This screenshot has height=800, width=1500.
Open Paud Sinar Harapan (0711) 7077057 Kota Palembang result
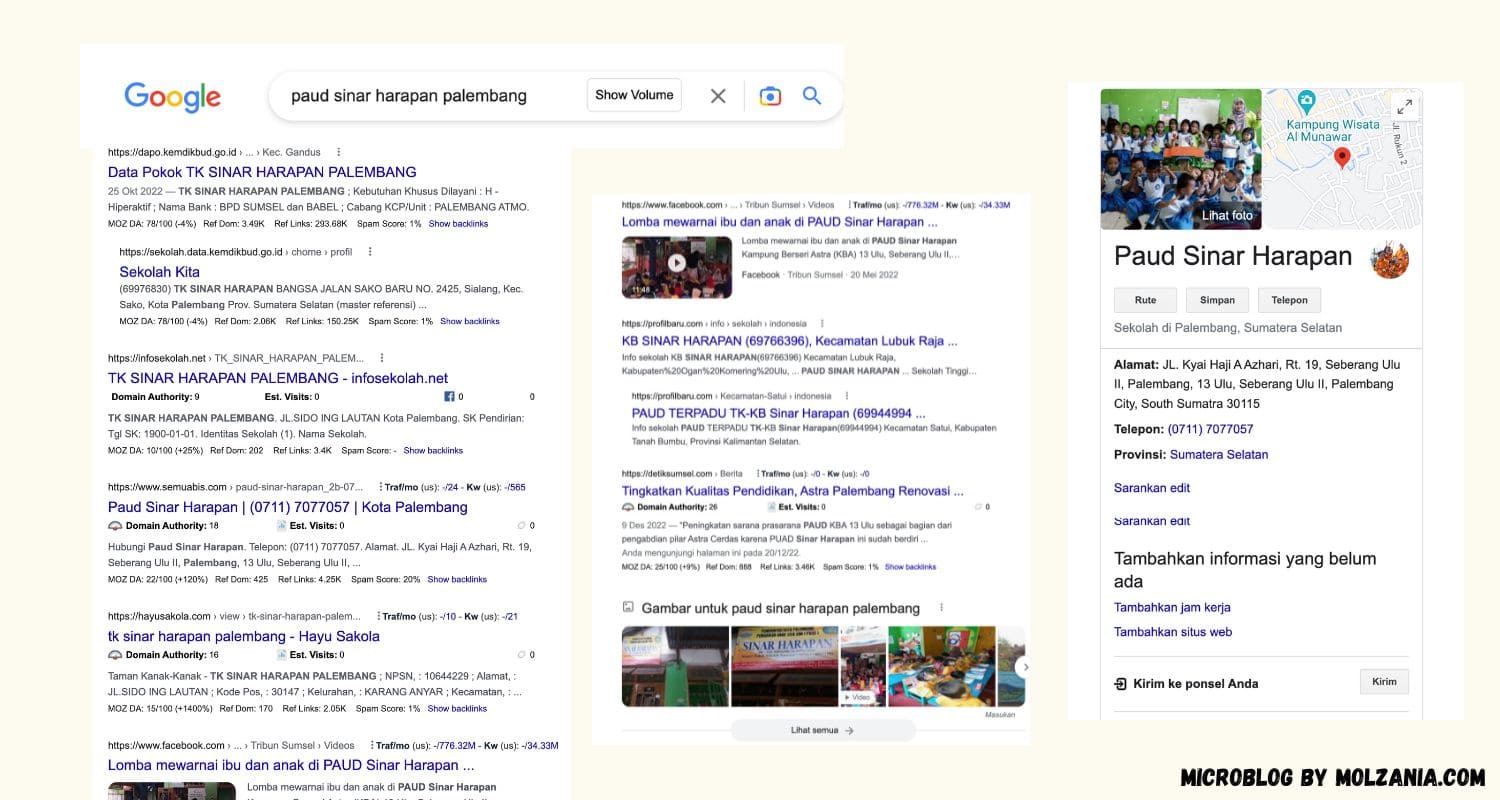[x=288, y=507]
